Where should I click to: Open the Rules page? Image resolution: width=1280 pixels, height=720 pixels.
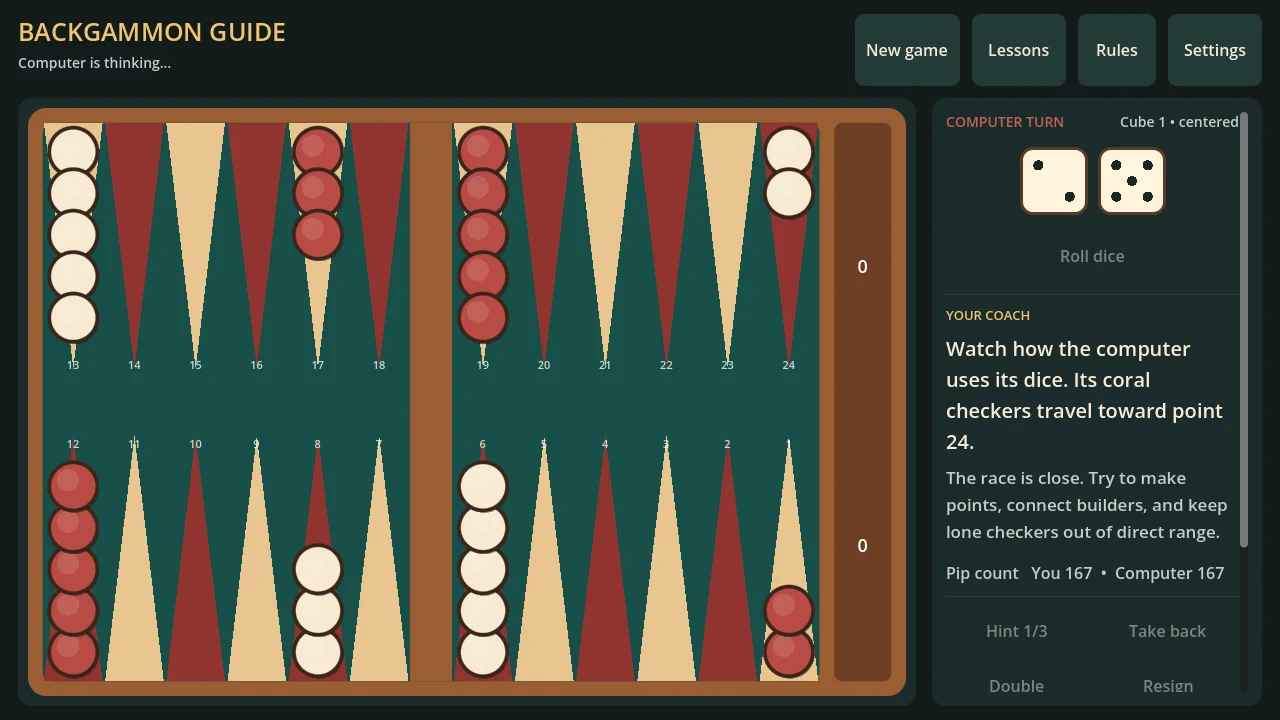(1117, 50)
